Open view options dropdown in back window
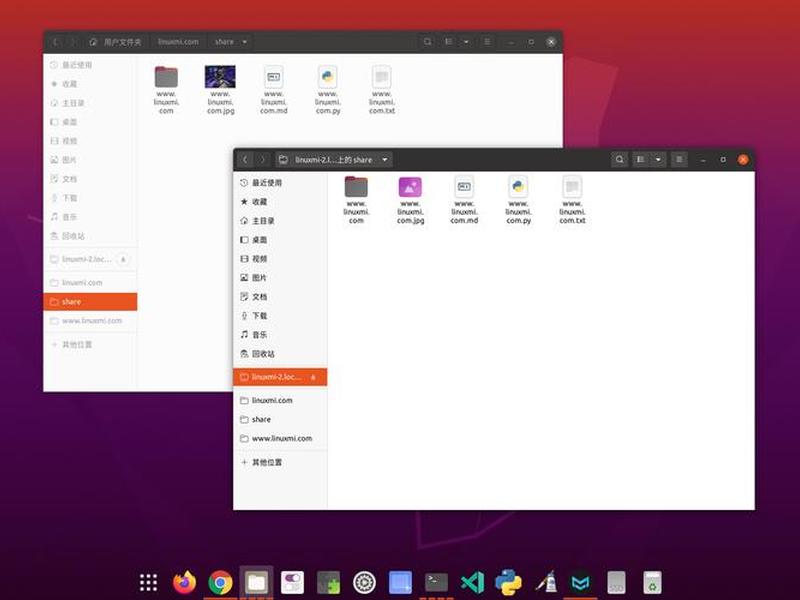The image size is (800, 600). click(x=466, y=42)
